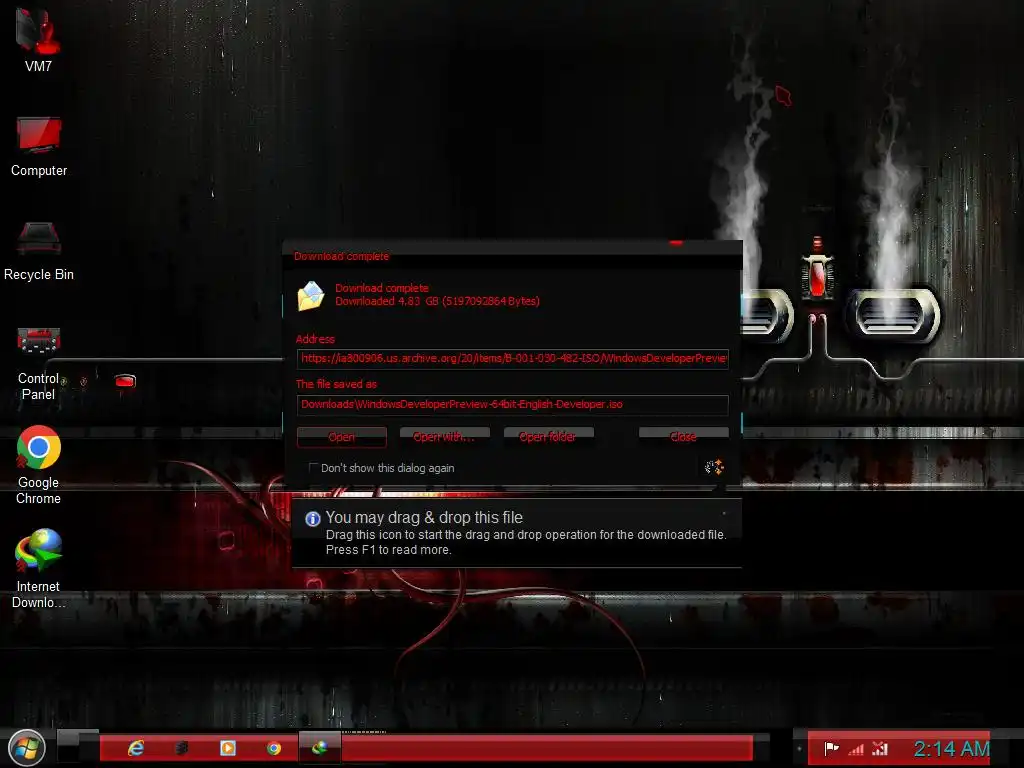1024x768 pixels.
Task: Click the 'Download complete' title bar text
Action: pos(342,256)
